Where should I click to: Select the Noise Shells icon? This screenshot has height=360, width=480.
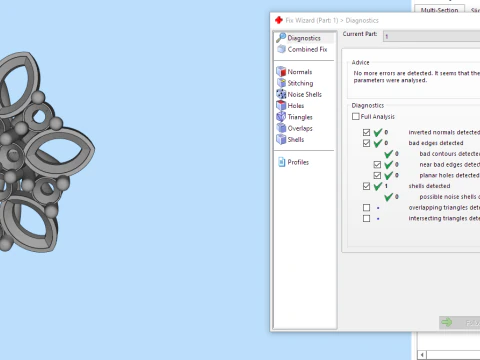(281, 94)
